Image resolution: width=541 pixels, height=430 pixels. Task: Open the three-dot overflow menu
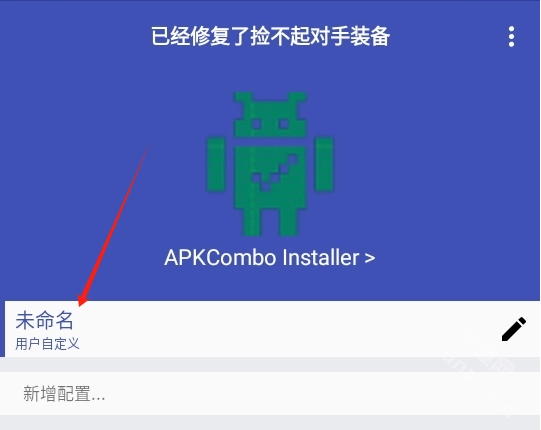click(x=511, y=37)
